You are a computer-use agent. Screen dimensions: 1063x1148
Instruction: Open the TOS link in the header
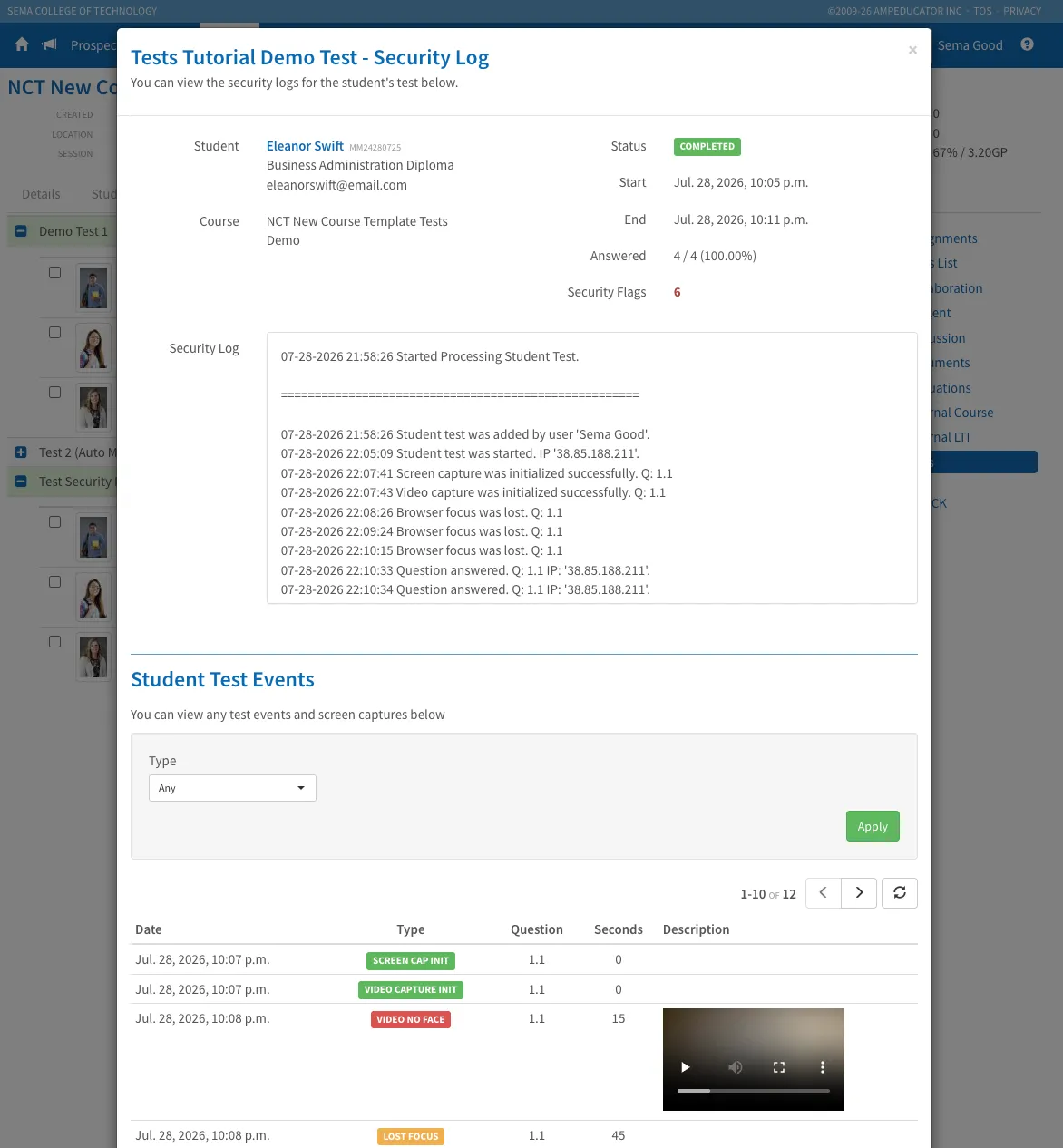coord(983,11)
